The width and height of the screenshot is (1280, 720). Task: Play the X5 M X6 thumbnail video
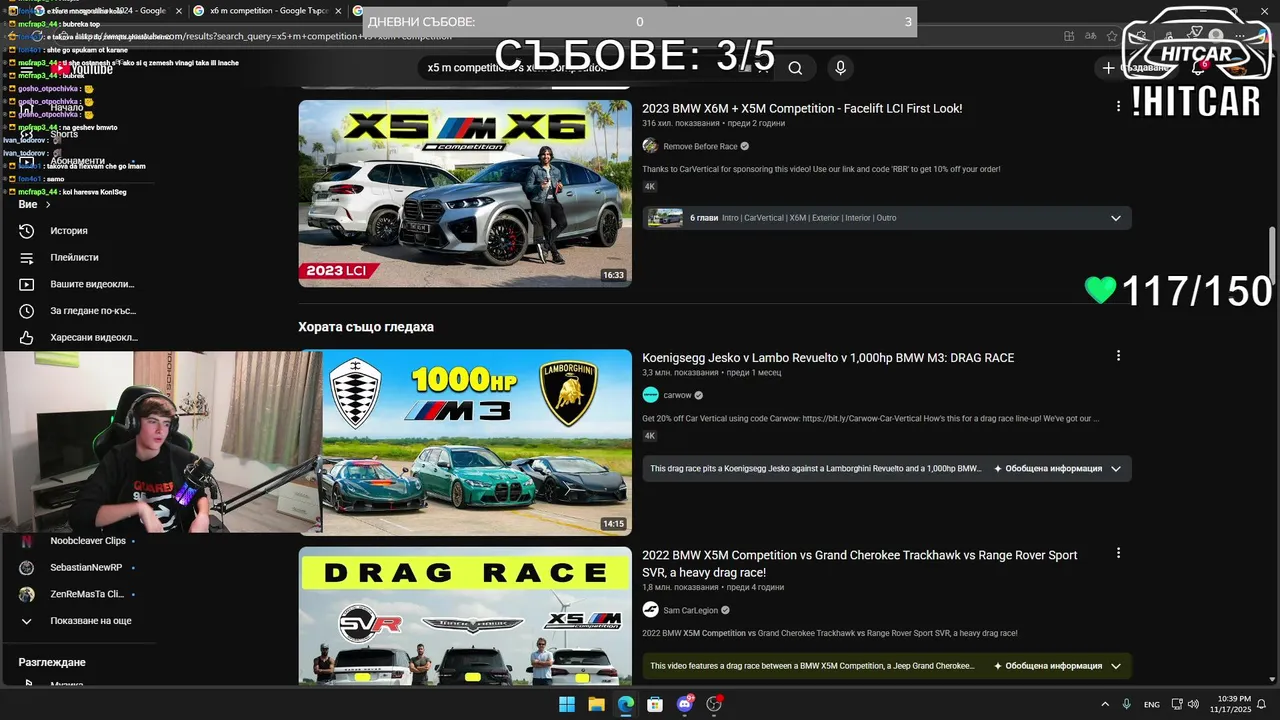pos(465,193)
